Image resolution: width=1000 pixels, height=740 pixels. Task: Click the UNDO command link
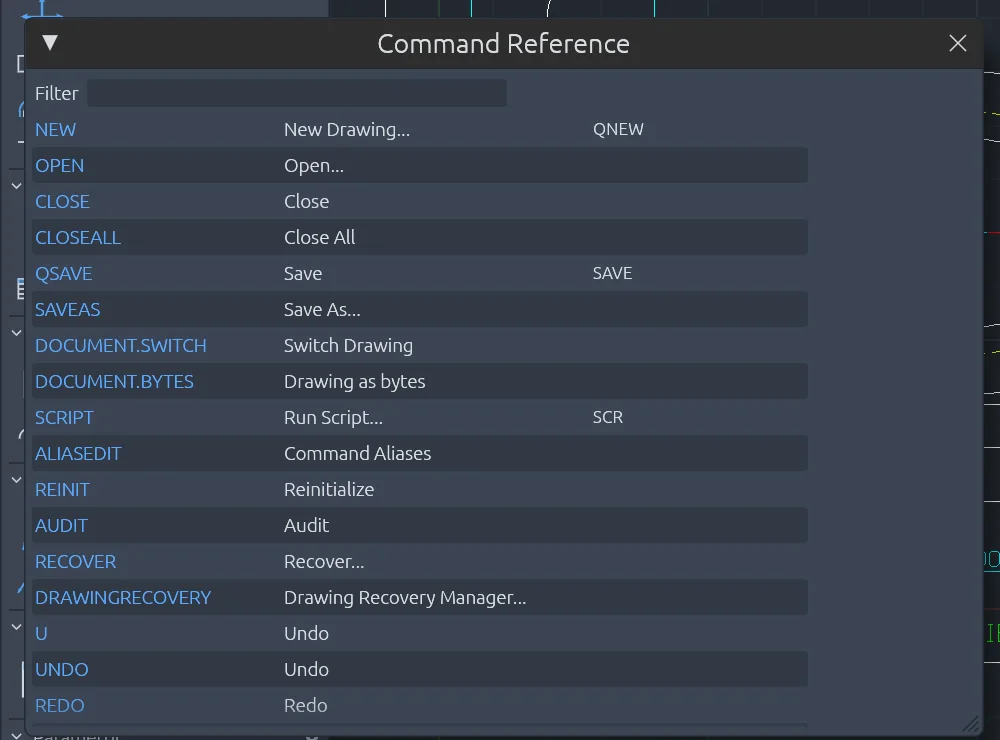(61, 670)
